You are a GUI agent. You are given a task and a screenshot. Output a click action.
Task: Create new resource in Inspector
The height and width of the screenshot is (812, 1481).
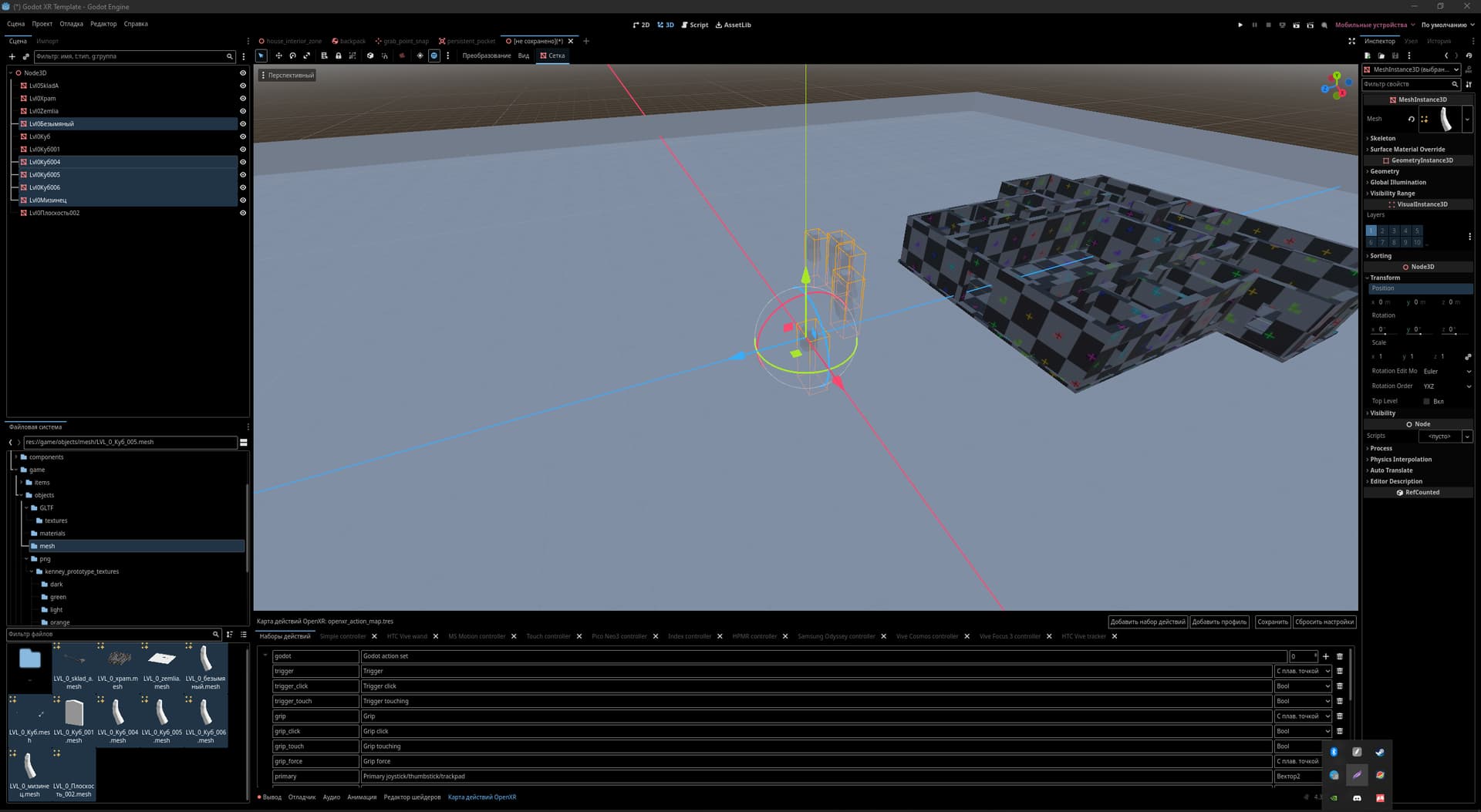coord(1368,56)
